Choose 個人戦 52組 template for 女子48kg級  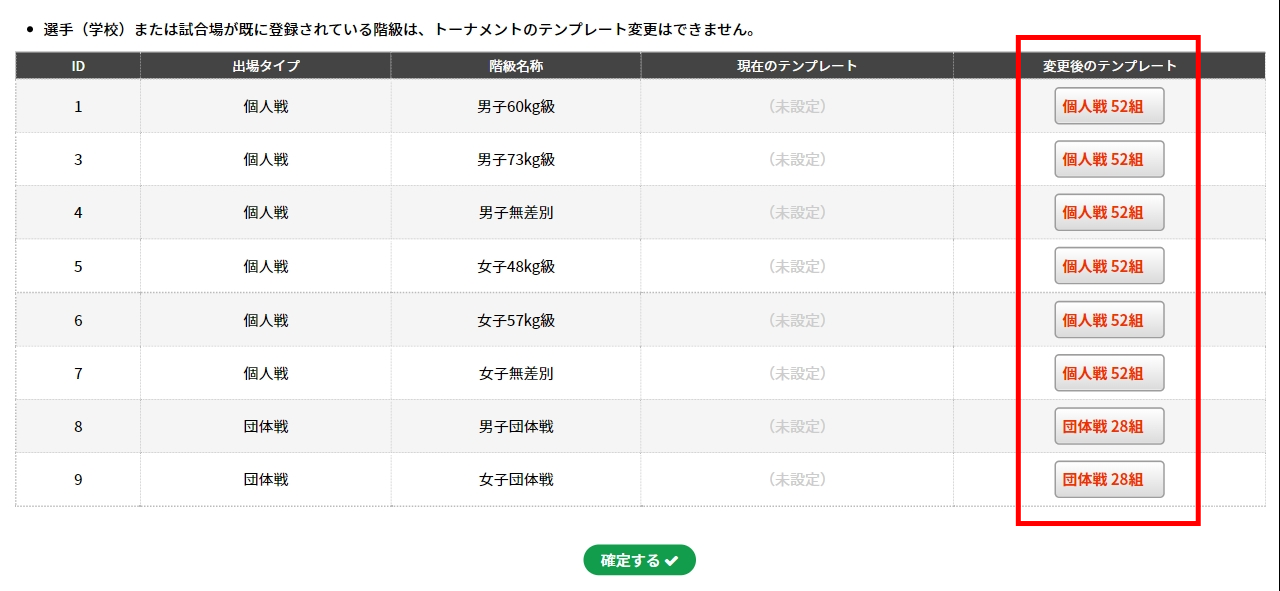pos(1109,266)
